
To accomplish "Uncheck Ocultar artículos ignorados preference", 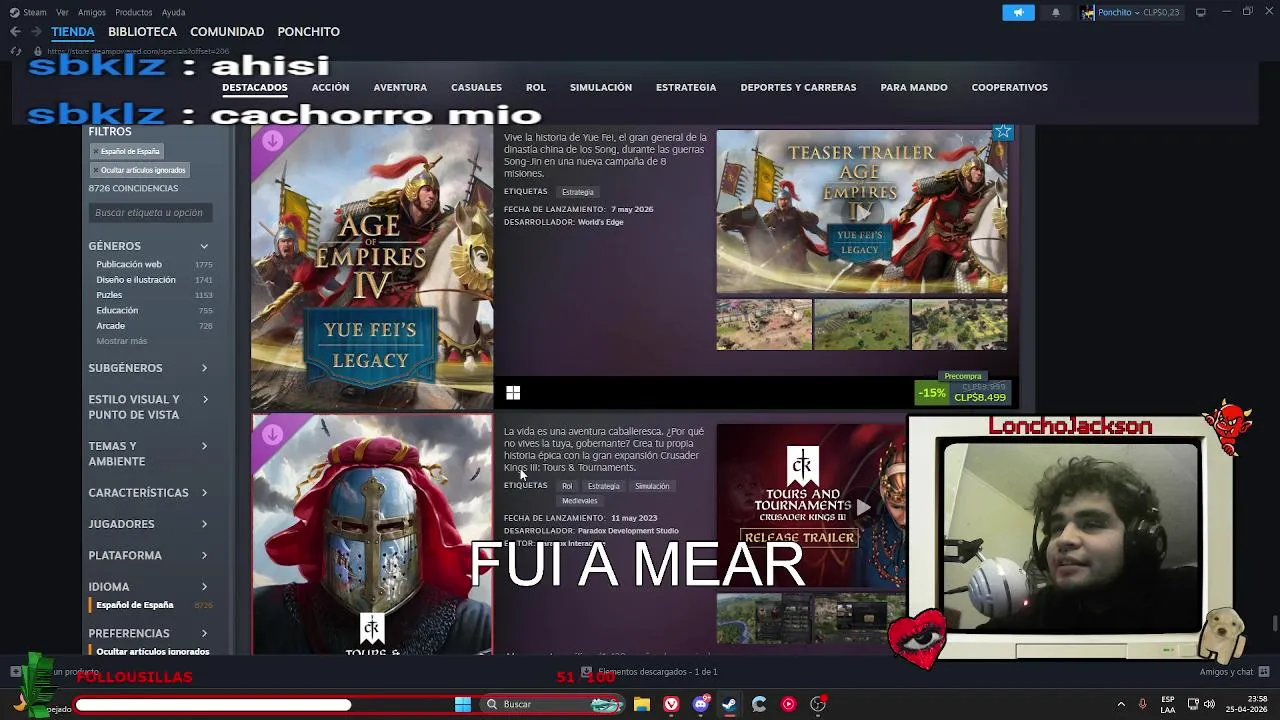I will pos(152,651).
